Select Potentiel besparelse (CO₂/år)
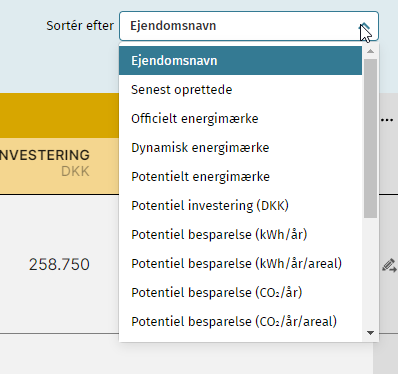This screenshot has width=398, height=374. pyautogui.click(x=240, y=293)
